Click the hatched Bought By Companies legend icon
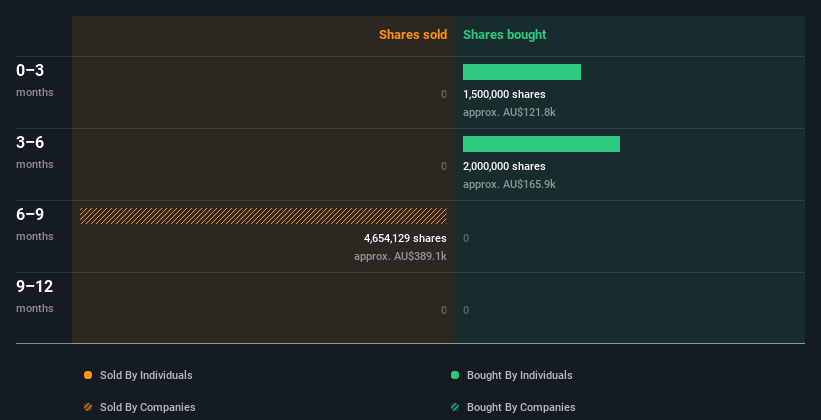 (x=455, y=407)
